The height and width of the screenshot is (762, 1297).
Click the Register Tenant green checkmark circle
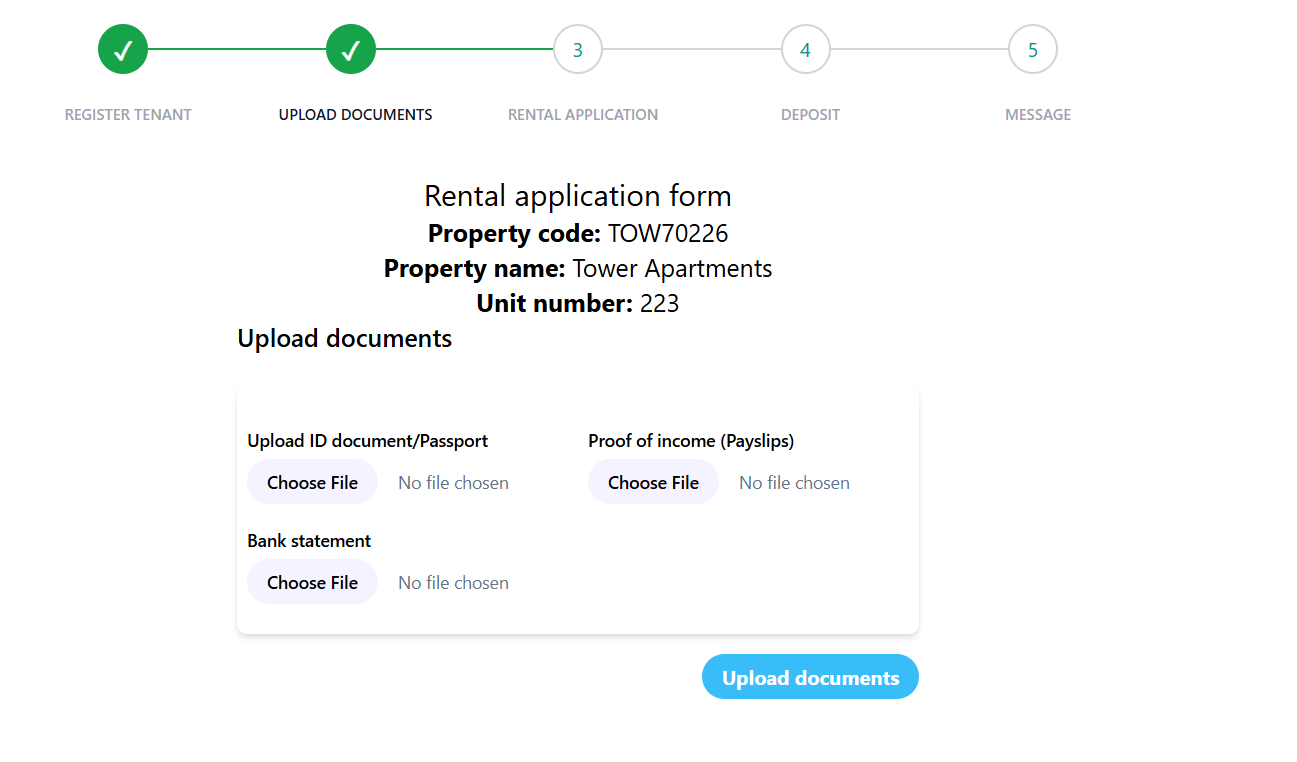123,49
